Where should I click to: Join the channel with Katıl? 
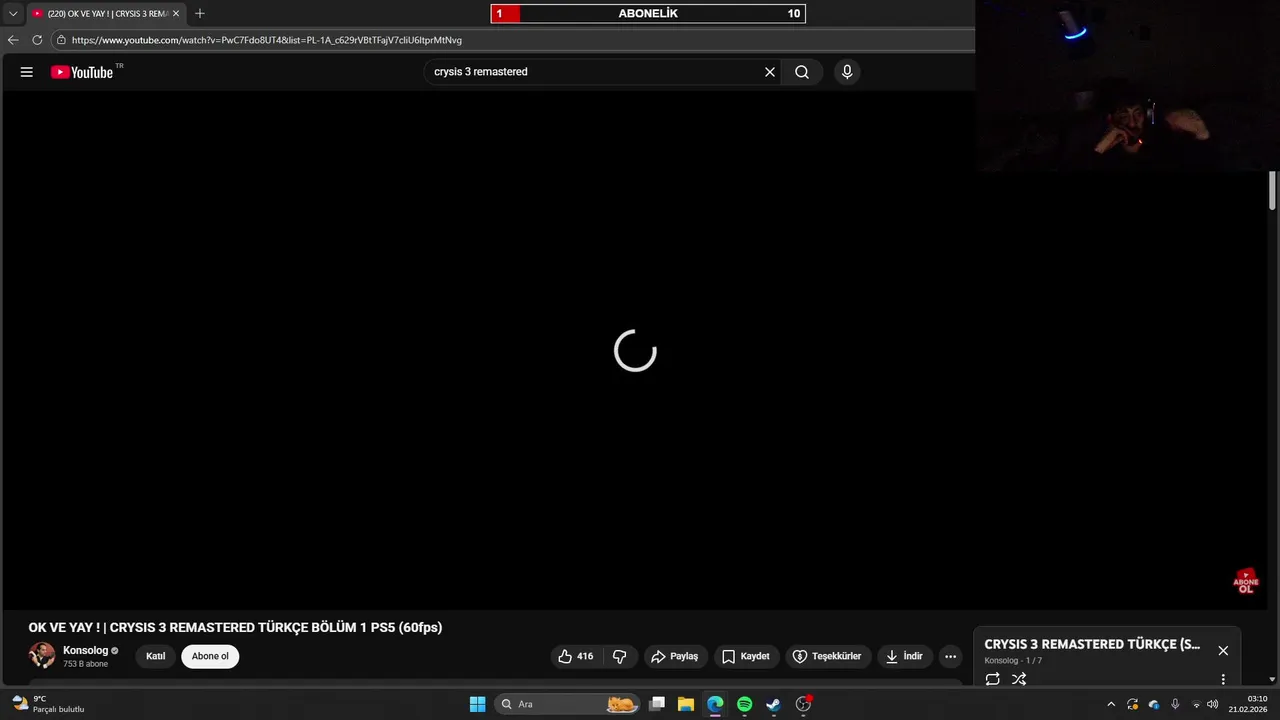pos(155,656)
